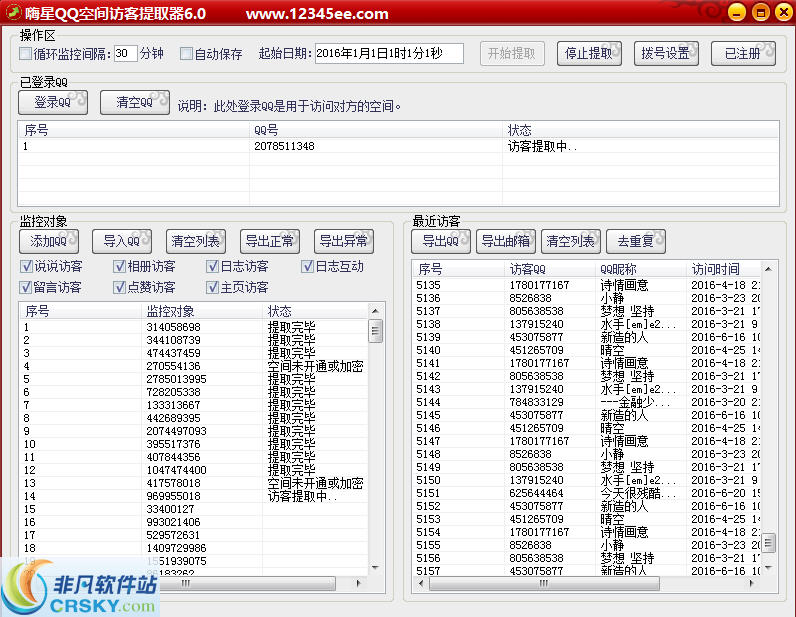Minimize the window with the gold button
Viewport: 796px width, 617px height.
click(x=737, y=12)
